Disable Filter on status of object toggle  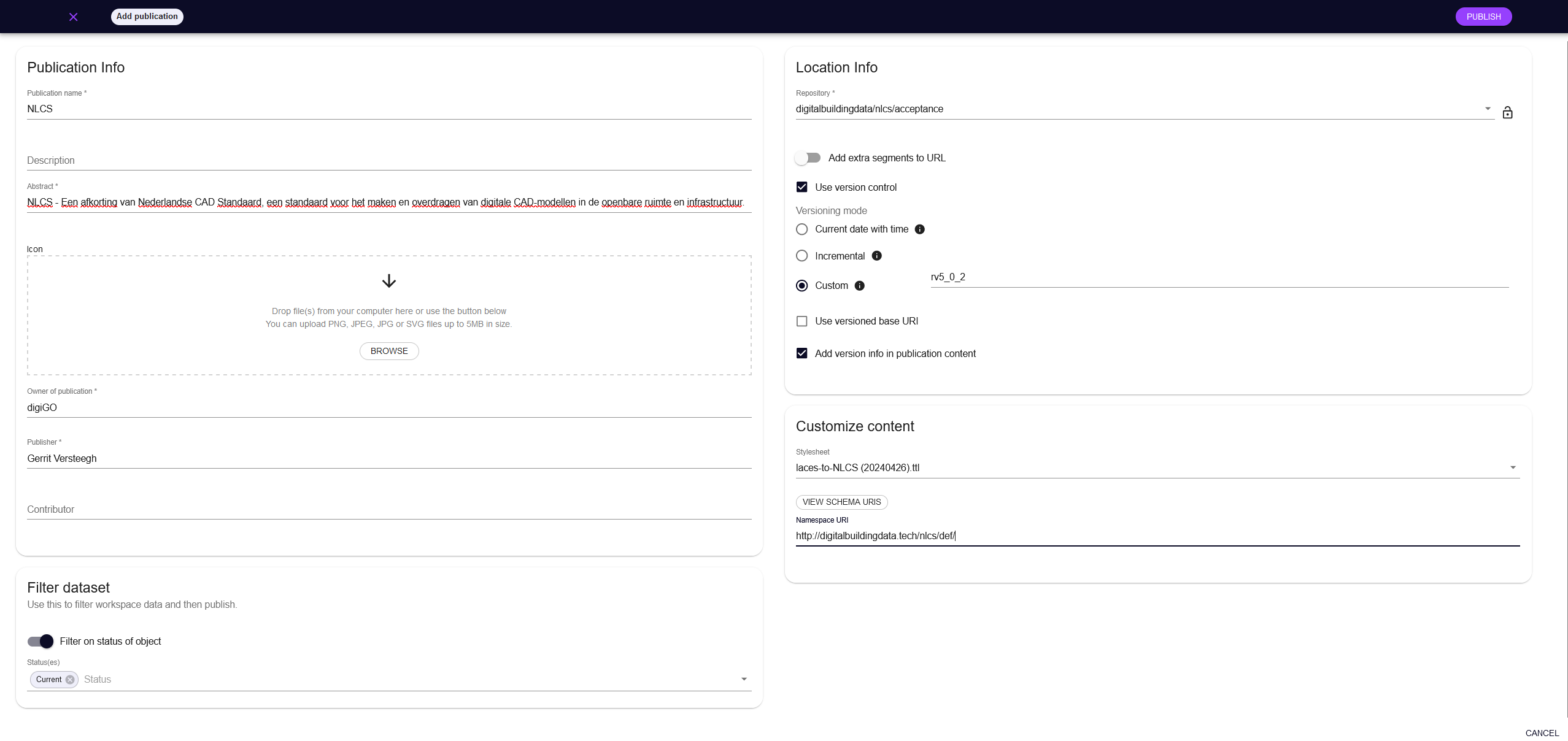tap(41, 642)
